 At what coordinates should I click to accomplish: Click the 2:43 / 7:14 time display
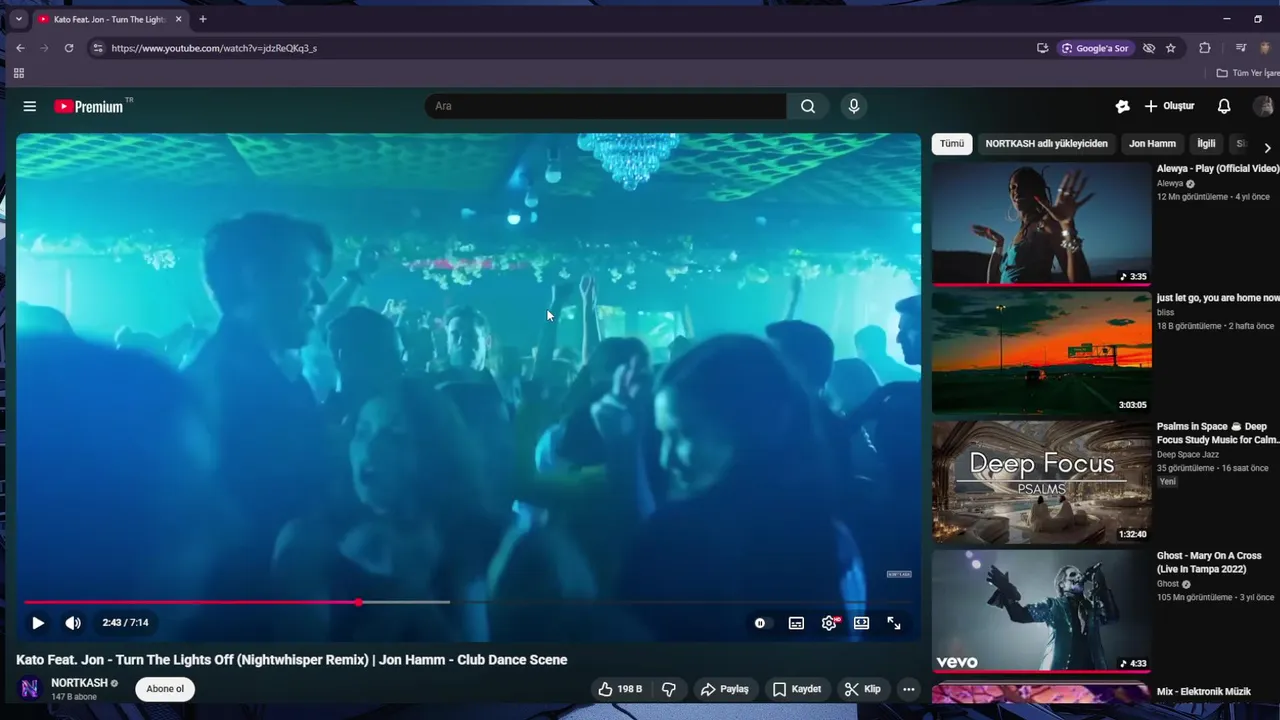tap(125, 623)
